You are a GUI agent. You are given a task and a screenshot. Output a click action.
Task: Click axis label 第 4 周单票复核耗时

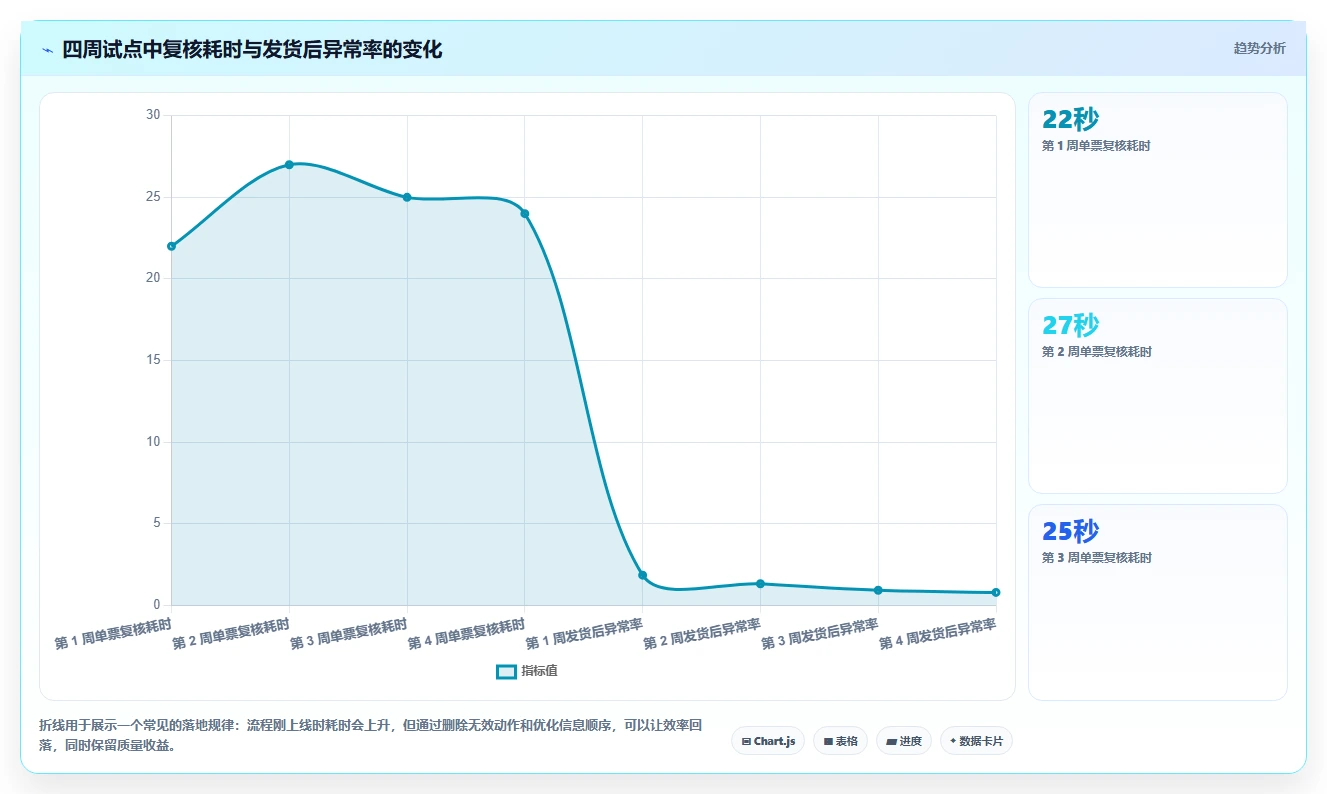point(466,633)
